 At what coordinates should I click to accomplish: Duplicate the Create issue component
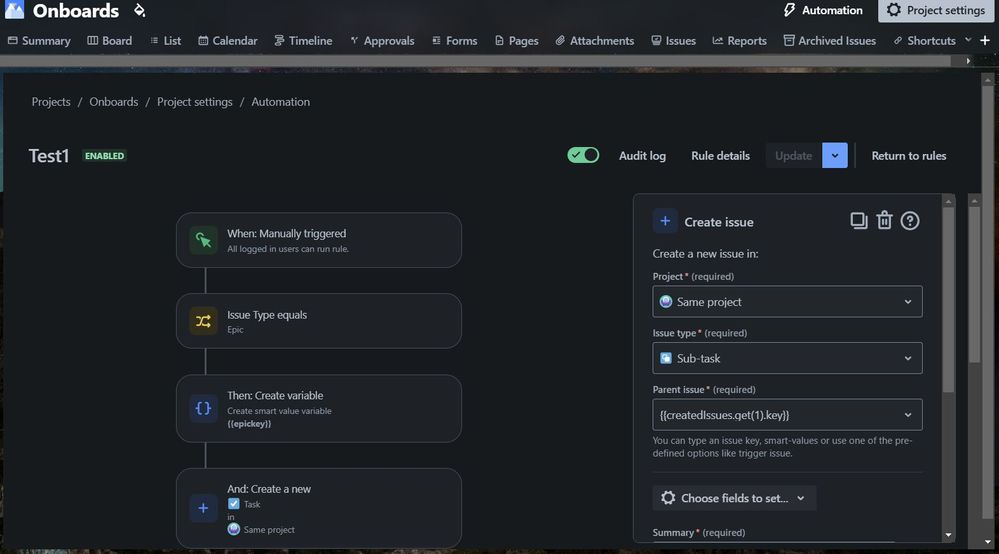[859, 221]
